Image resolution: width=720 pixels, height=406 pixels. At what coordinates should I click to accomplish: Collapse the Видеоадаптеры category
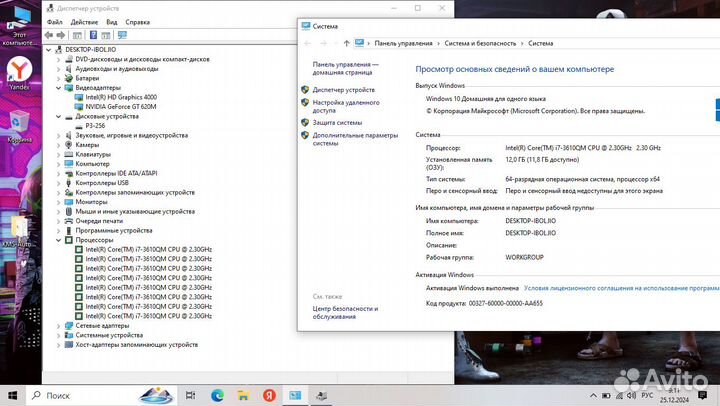click(x=58, y=88)
